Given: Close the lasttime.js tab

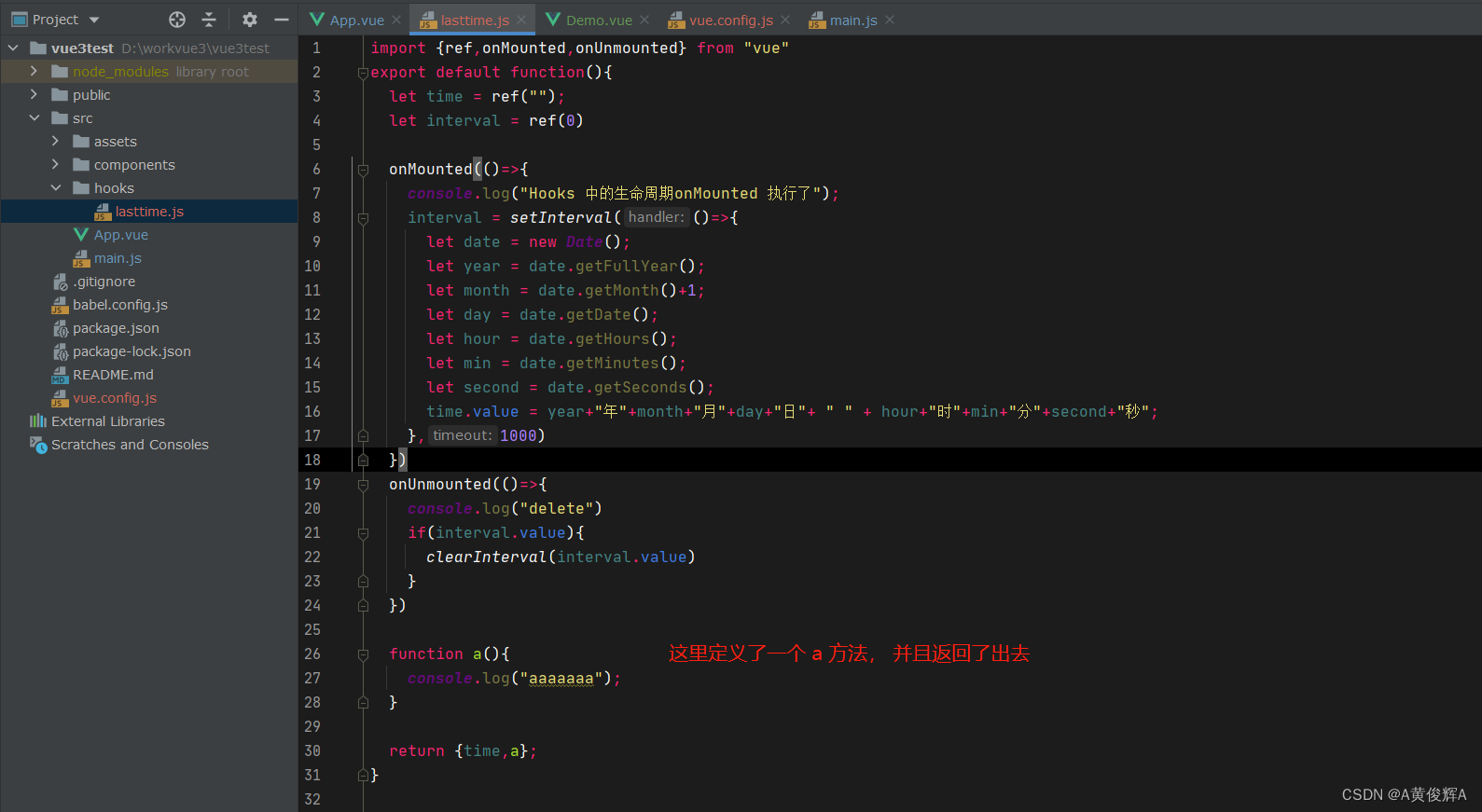Looking at the screenshot, I should point(521,20).
